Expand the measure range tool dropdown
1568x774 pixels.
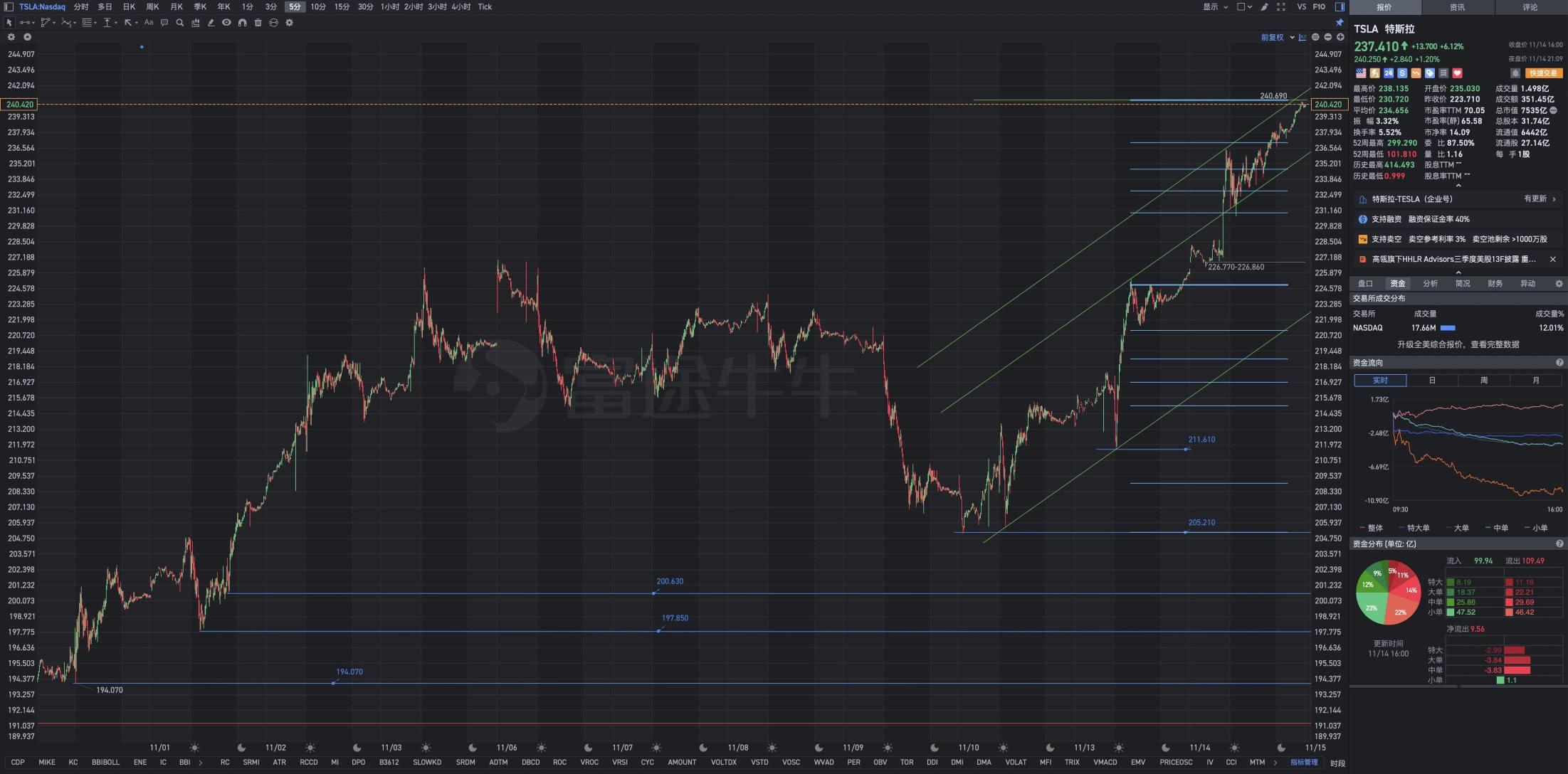click(116, 23)
